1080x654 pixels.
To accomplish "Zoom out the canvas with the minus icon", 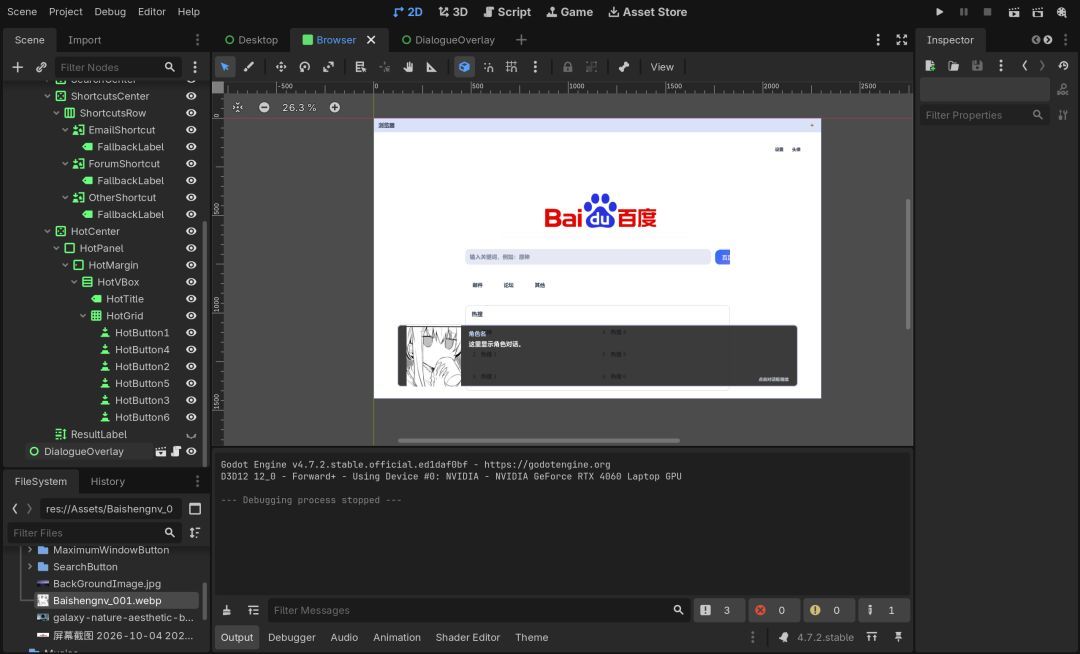I will (264, 107).
